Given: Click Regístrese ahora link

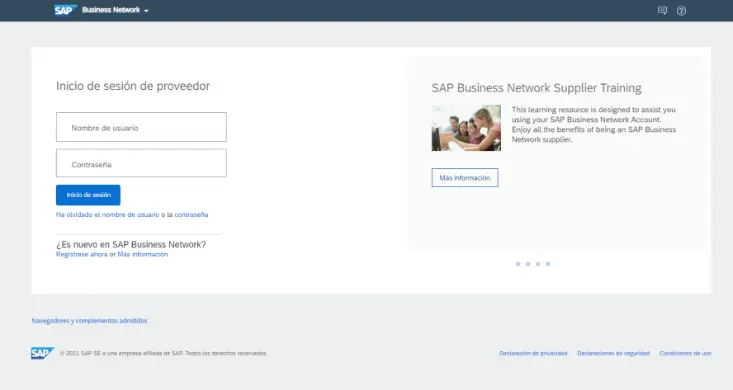Looking at the screenshot, I should [82, 254].
